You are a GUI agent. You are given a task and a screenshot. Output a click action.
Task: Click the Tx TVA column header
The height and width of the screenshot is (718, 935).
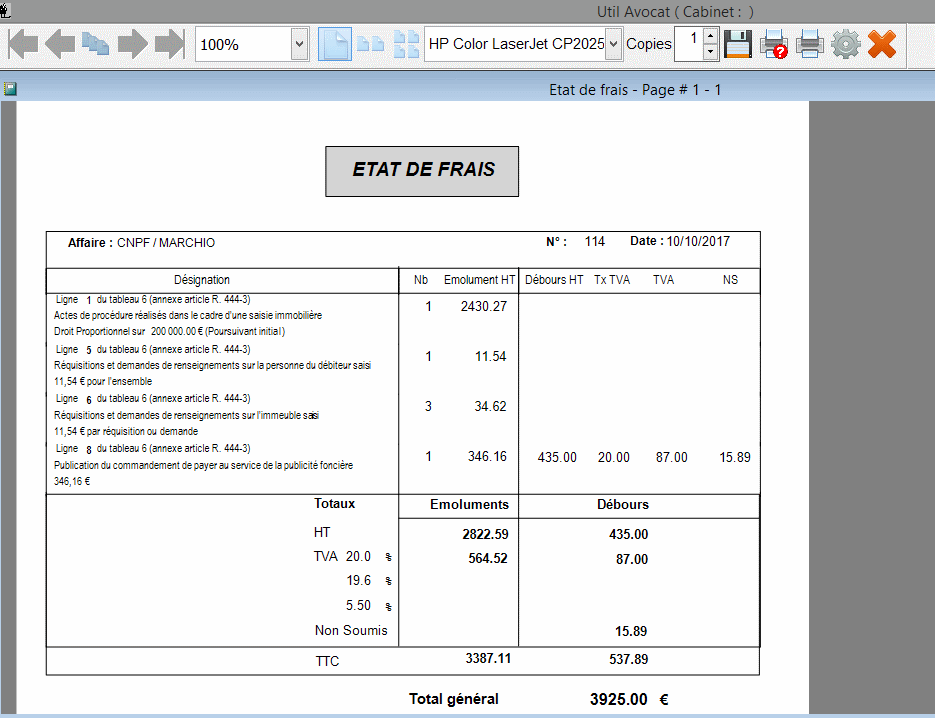click(612, 280)
